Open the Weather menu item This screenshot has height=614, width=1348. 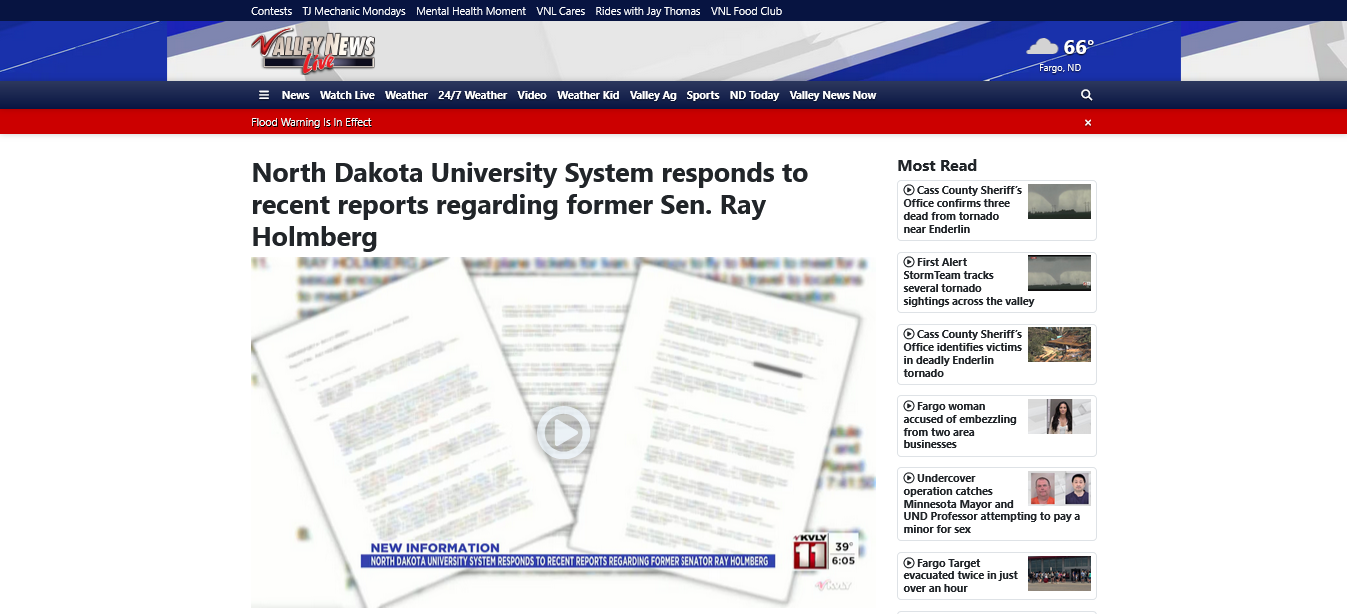pos(406,95)
